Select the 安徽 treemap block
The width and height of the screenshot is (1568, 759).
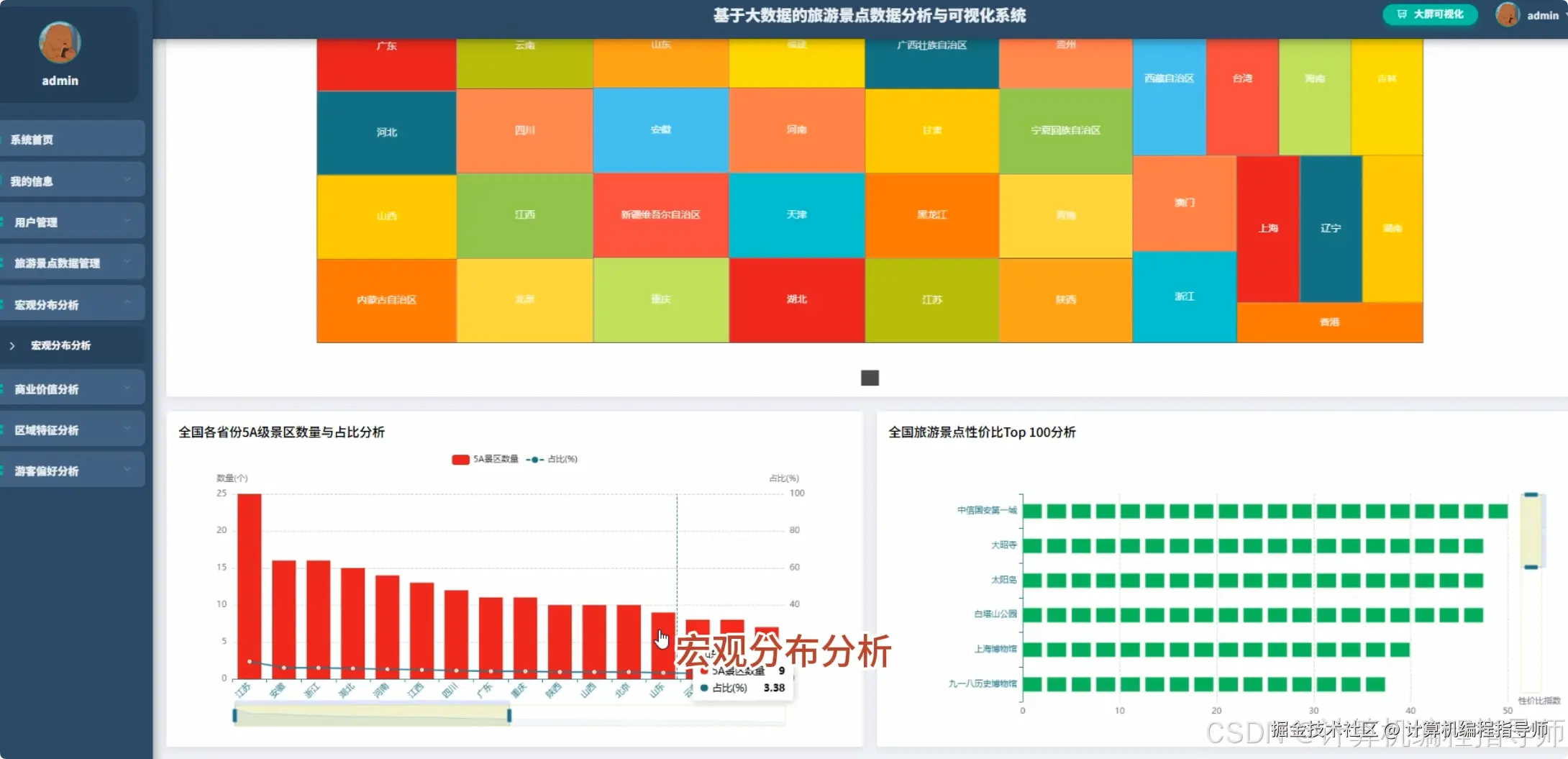(x=660, y=130)
